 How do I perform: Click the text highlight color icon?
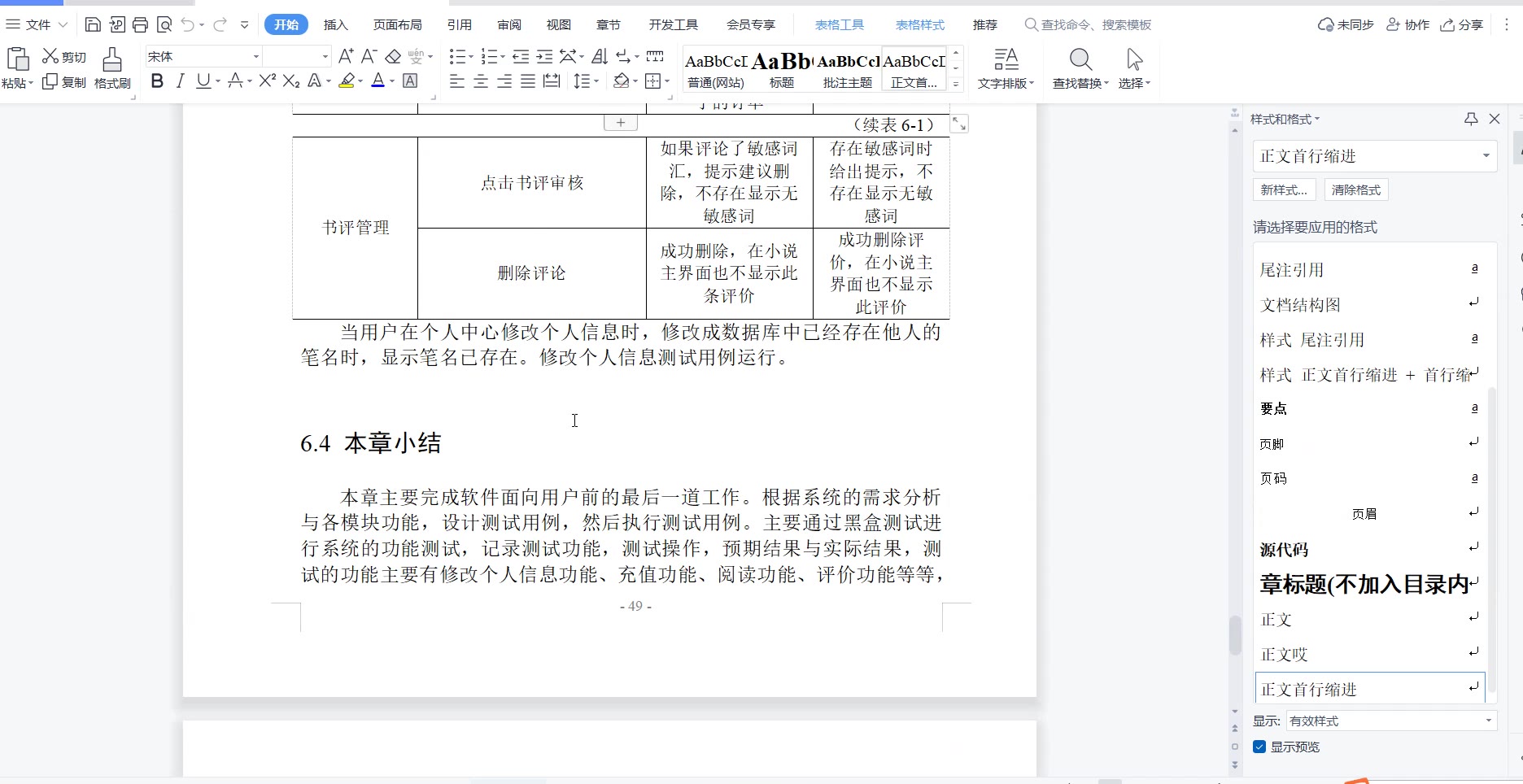(347, 81)
